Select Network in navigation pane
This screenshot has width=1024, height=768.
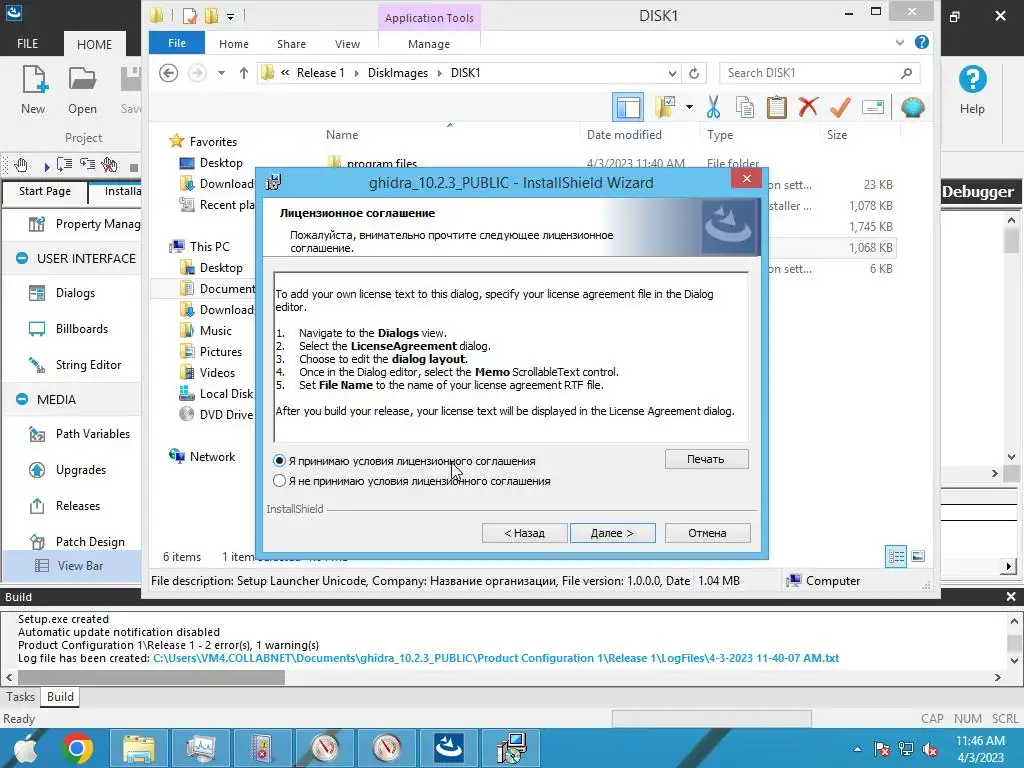coord(212,456)
